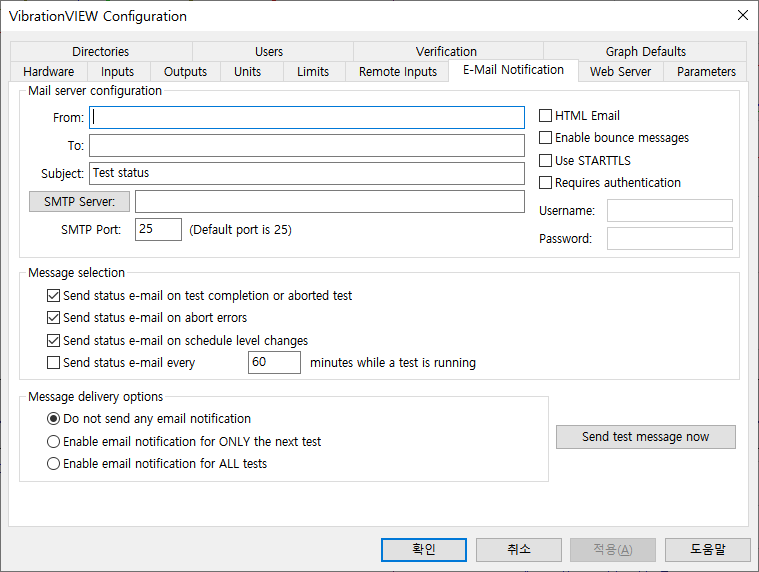759x572 pixels.
Task: Click Send test message now button
Action: pyautogui.click(x=645, y=437)
